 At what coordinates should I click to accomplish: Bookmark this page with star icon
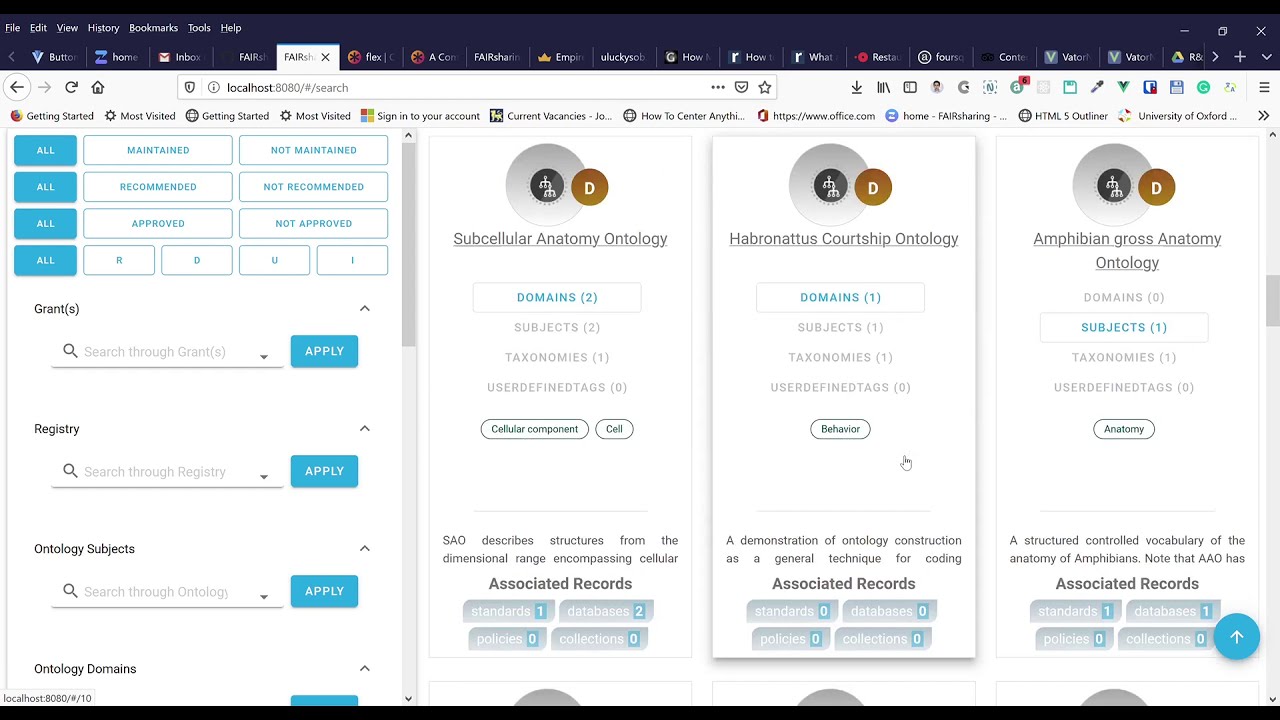765,87
